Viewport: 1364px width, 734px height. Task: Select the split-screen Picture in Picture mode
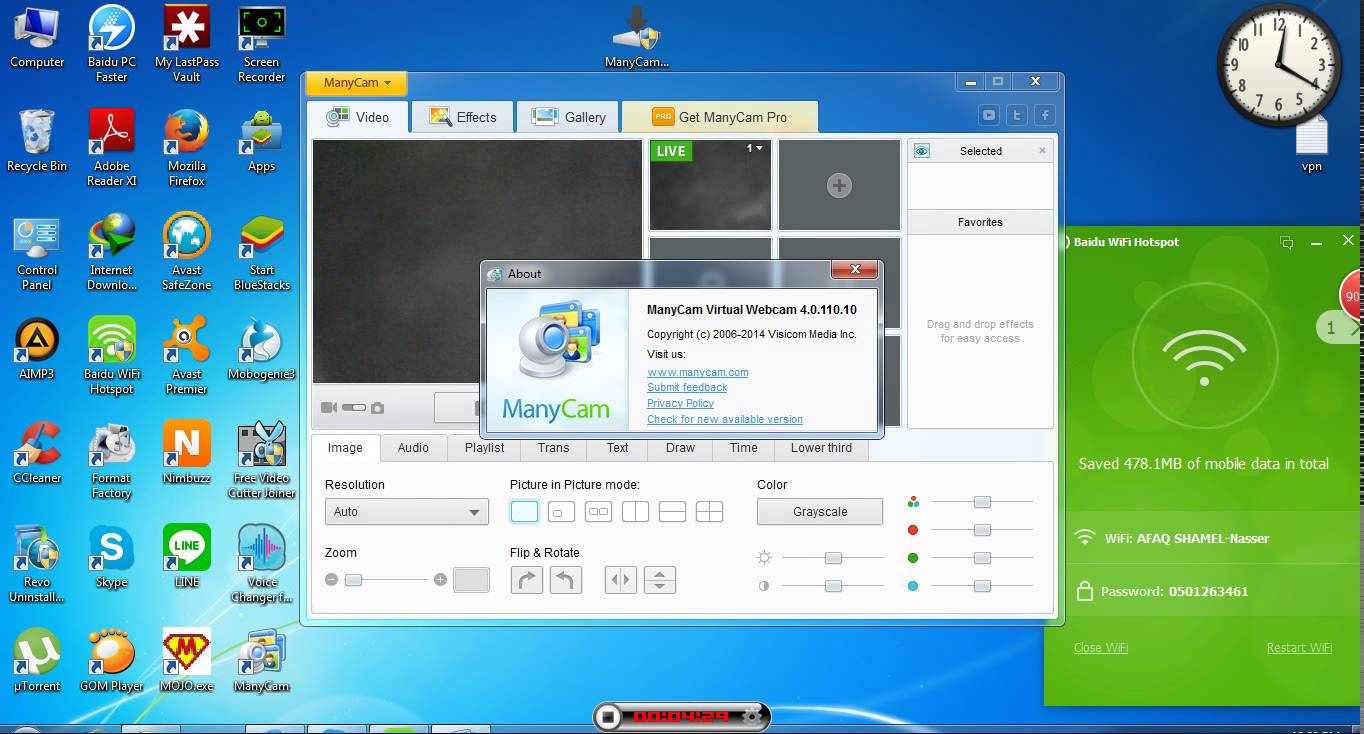[635, 511]
